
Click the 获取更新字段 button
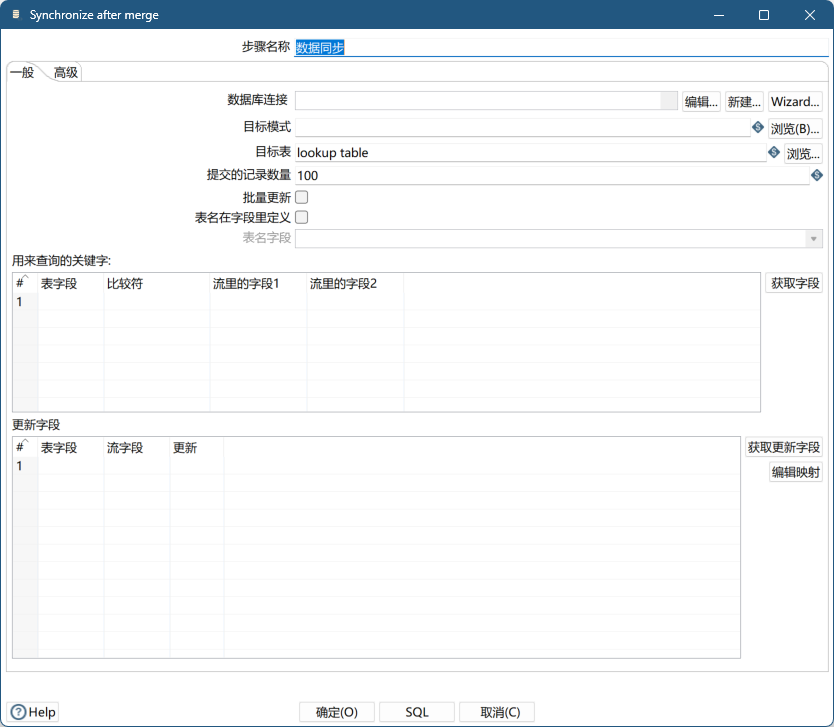783,447
